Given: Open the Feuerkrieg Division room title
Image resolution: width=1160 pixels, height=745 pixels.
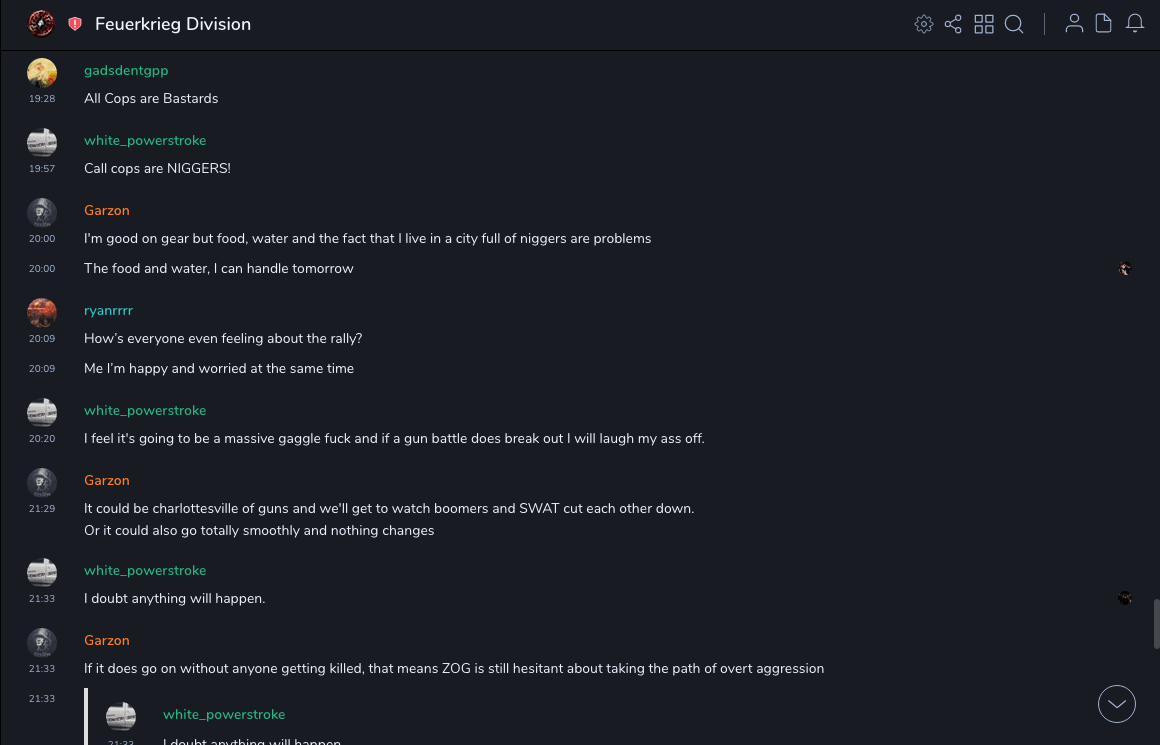Looking at the screenshot, I should click(173, 24).
